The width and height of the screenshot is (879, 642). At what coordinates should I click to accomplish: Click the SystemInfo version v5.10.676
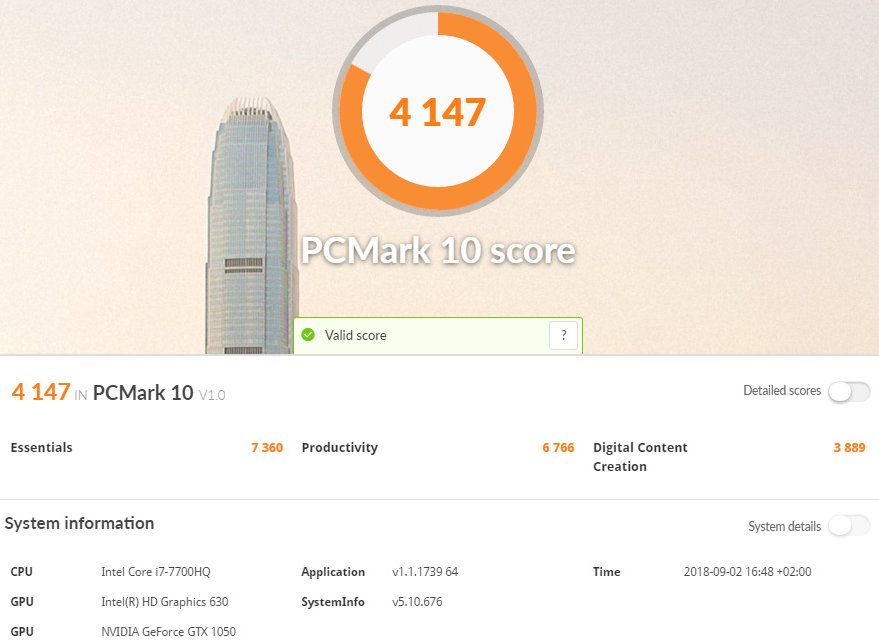pos(417,602)
